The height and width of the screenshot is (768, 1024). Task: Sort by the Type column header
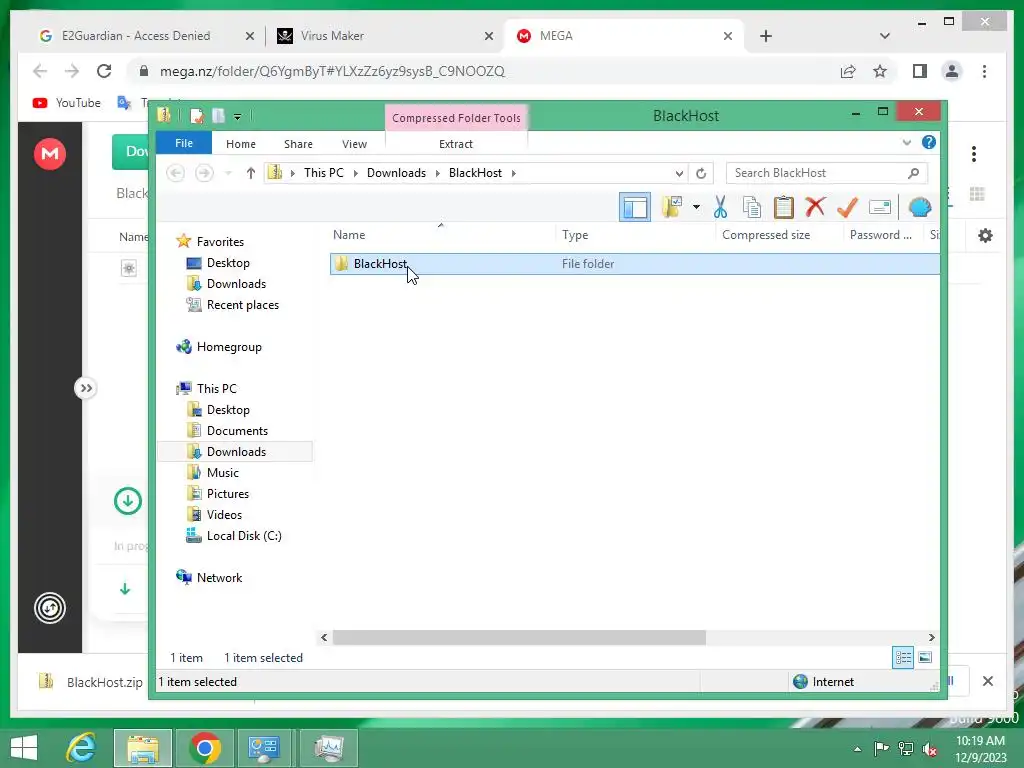(x=575, y=235)
